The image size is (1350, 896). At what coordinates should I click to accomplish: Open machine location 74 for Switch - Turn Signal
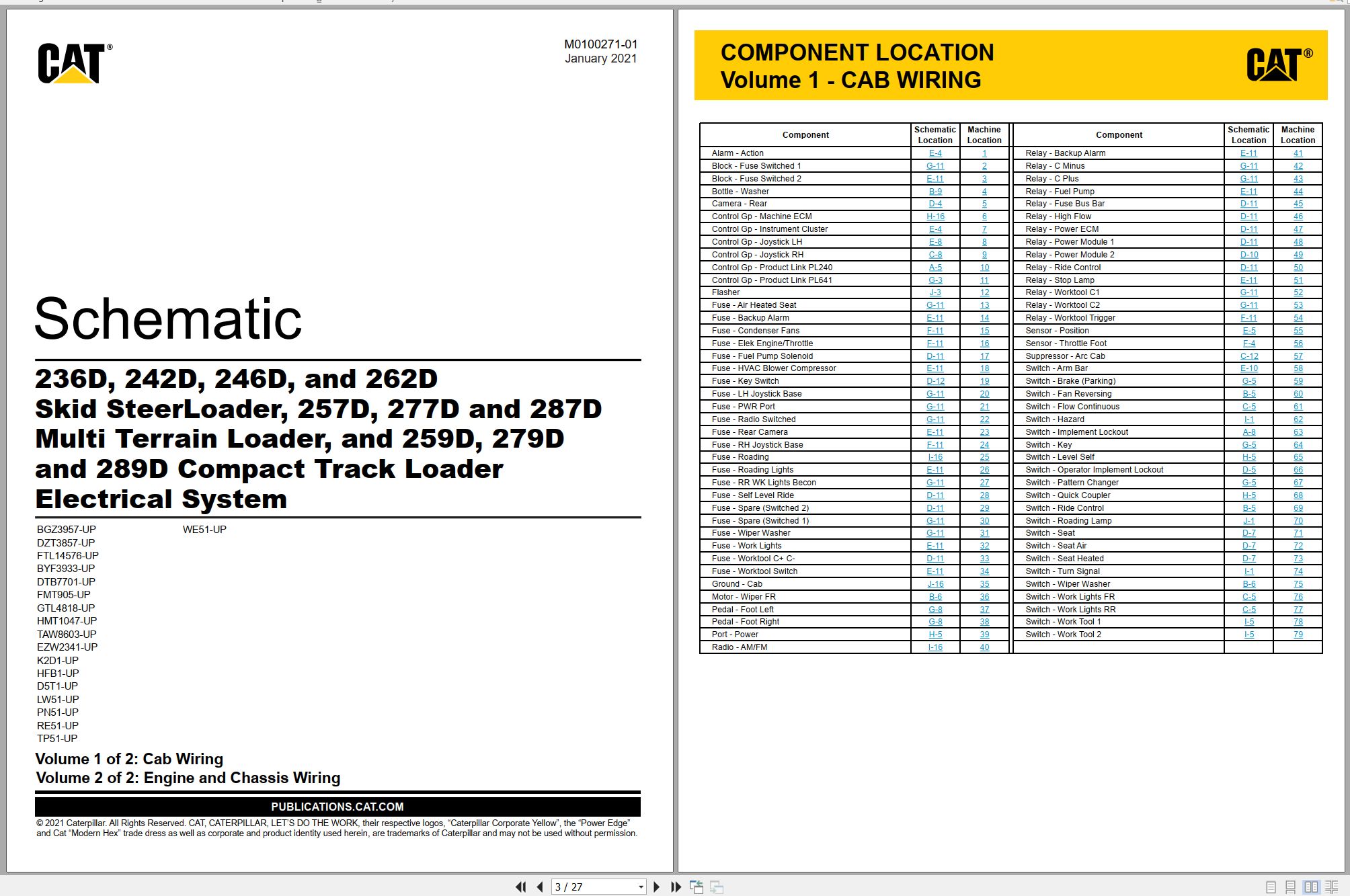pos(1298,571)
